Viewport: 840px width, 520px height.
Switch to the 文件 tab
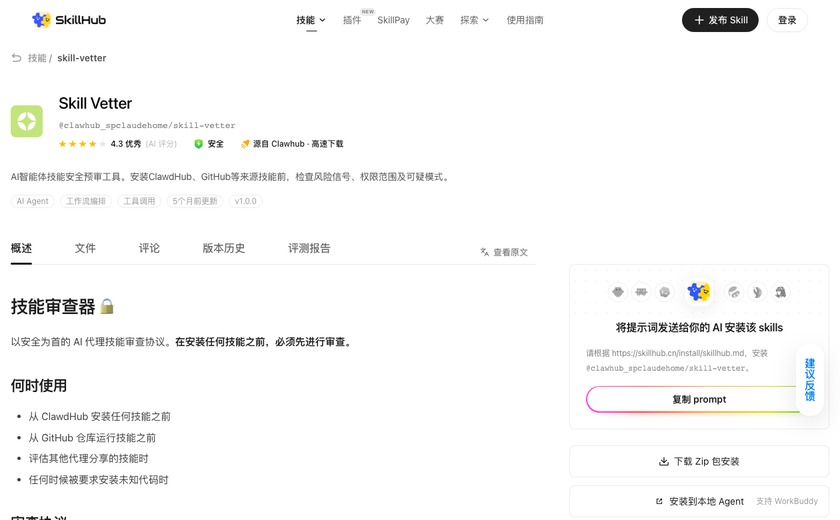pyautogui.click(x=85, y=248)
